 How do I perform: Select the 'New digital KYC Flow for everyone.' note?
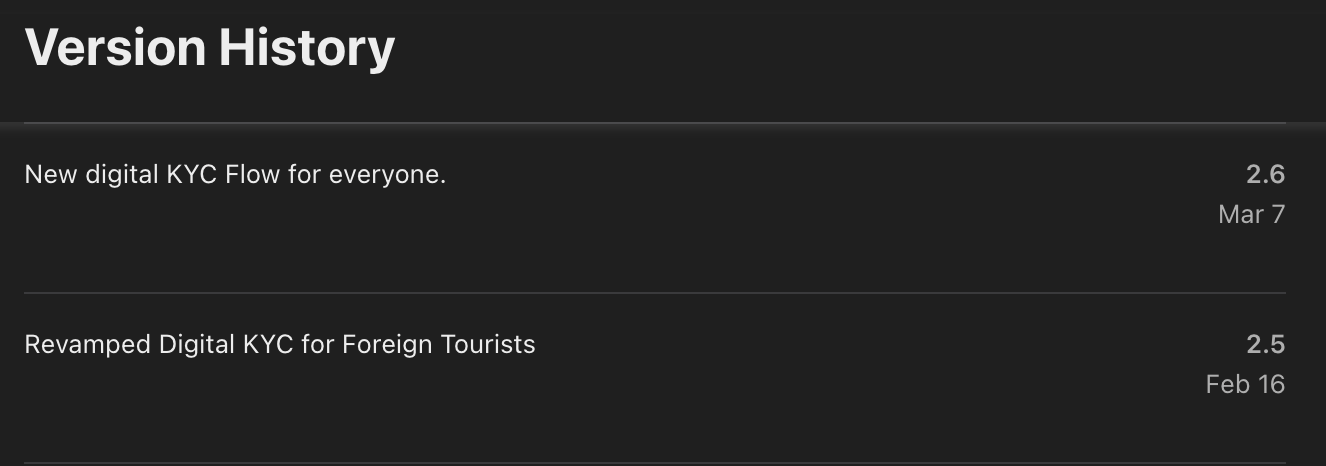[235, 175]
